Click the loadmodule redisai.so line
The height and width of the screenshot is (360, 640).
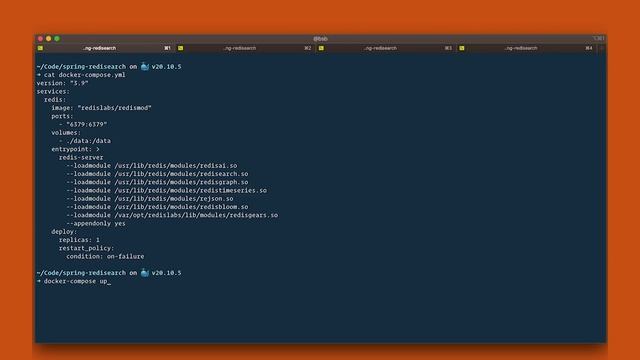[x=152, y=165]
